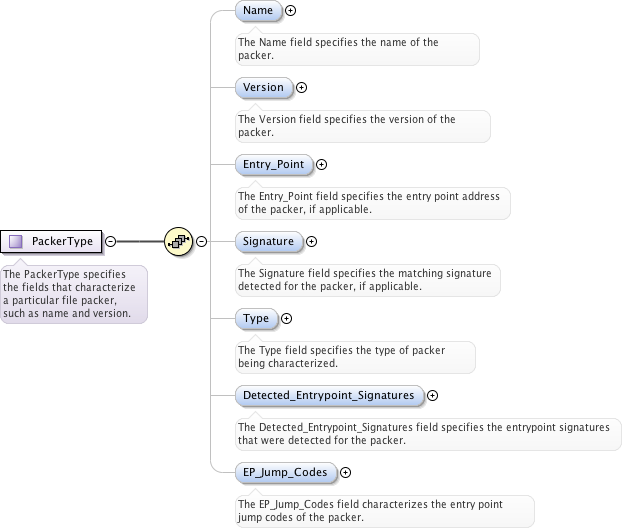The width and height of the screenshot is (629, 531).
Task: Select the Detected_Entrypoint_Signatures node
Action: [x=328, y=395]
